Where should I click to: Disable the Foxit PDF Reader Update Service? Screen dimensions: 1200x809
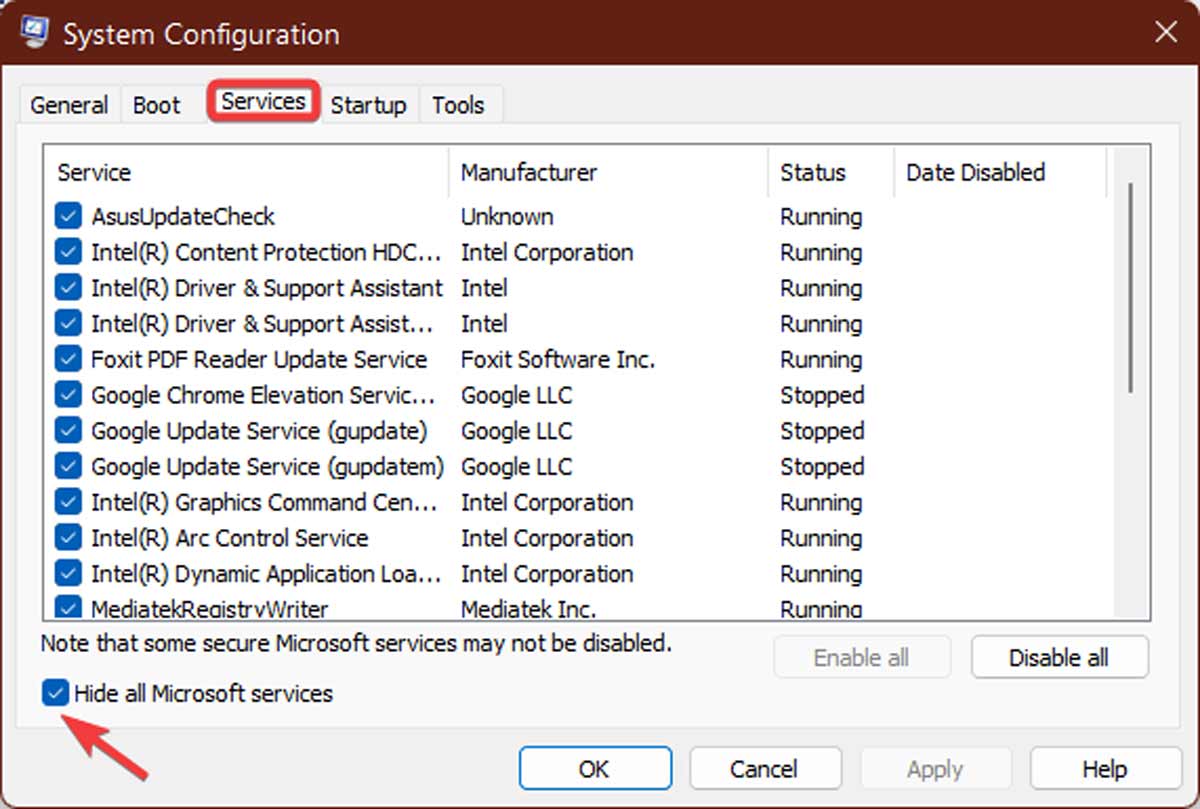tap(67, 359)
